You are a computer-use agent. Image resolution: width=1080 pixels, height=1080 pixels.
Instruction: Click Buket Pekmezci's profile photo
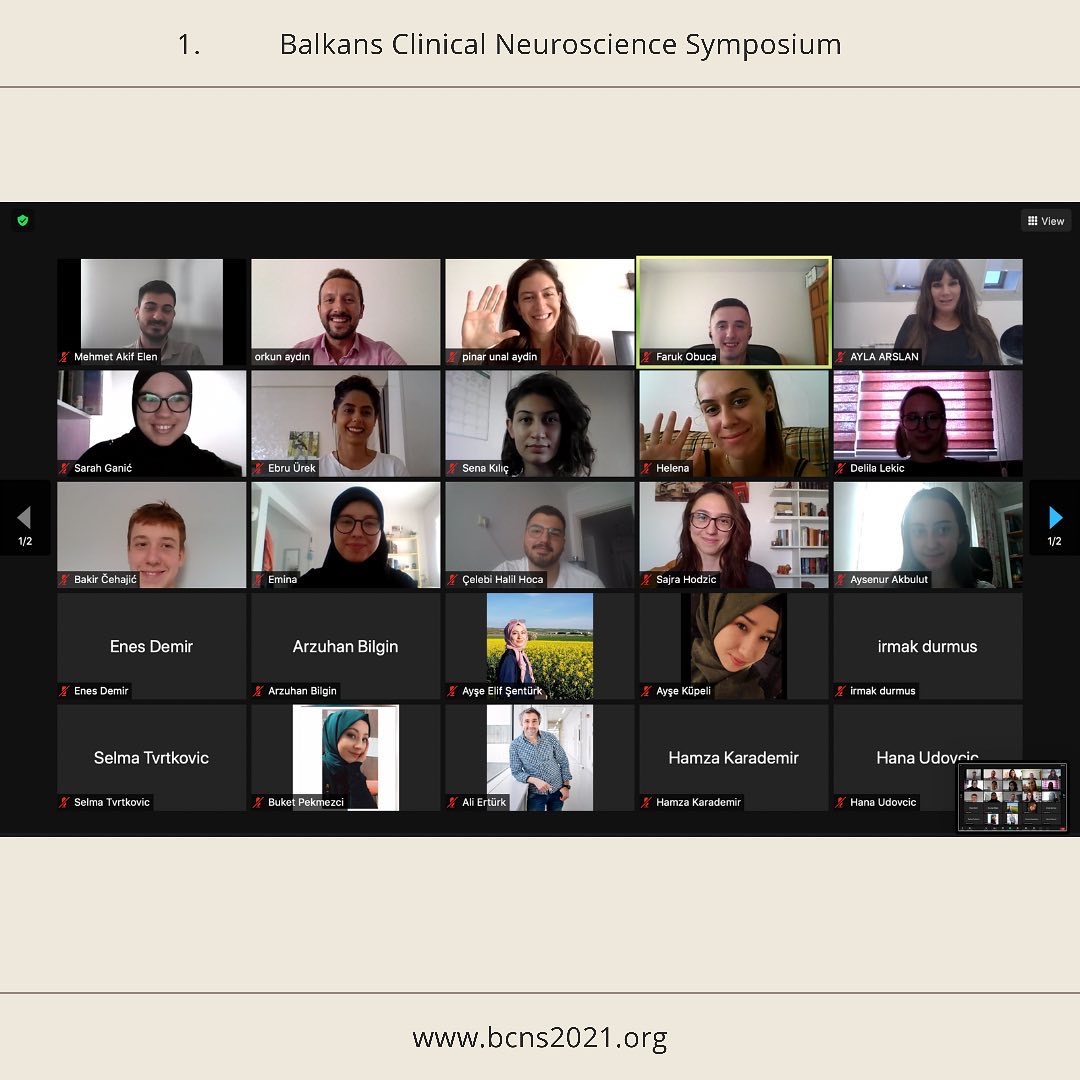pyautogui.click(x=346, y=755)
